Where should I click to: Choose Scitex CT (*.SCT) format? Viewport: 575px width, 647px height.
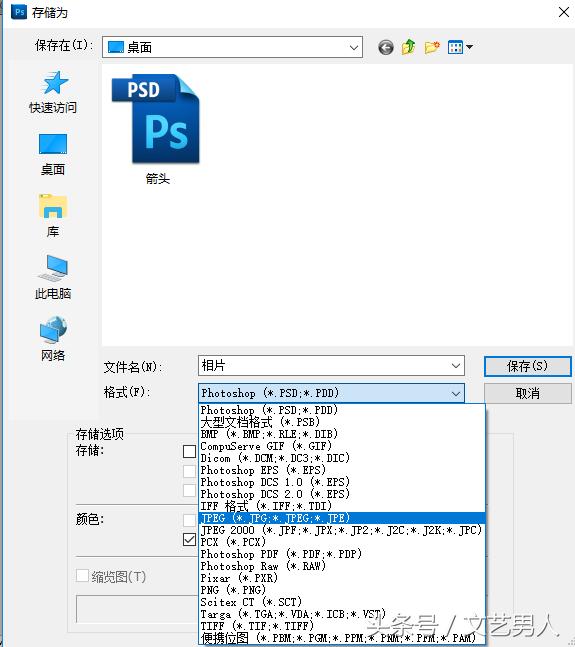point(342,602)
